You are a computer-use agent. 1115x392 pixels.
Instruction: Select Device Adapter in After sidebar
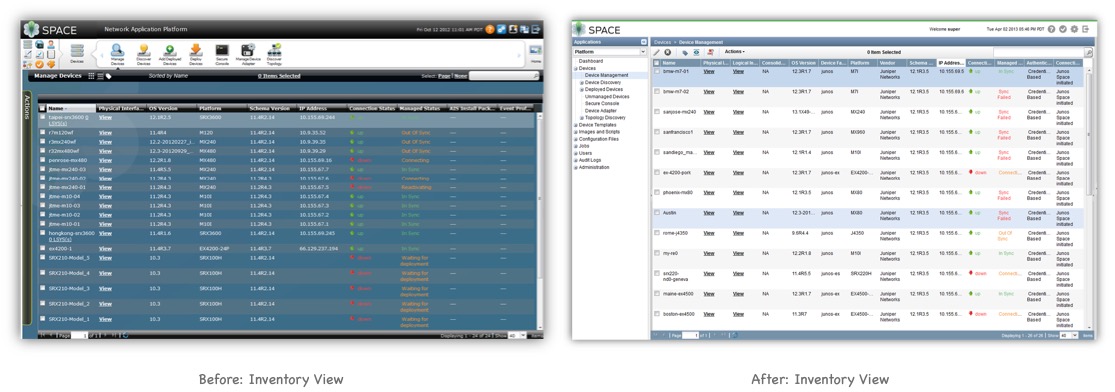click(601, 110)
